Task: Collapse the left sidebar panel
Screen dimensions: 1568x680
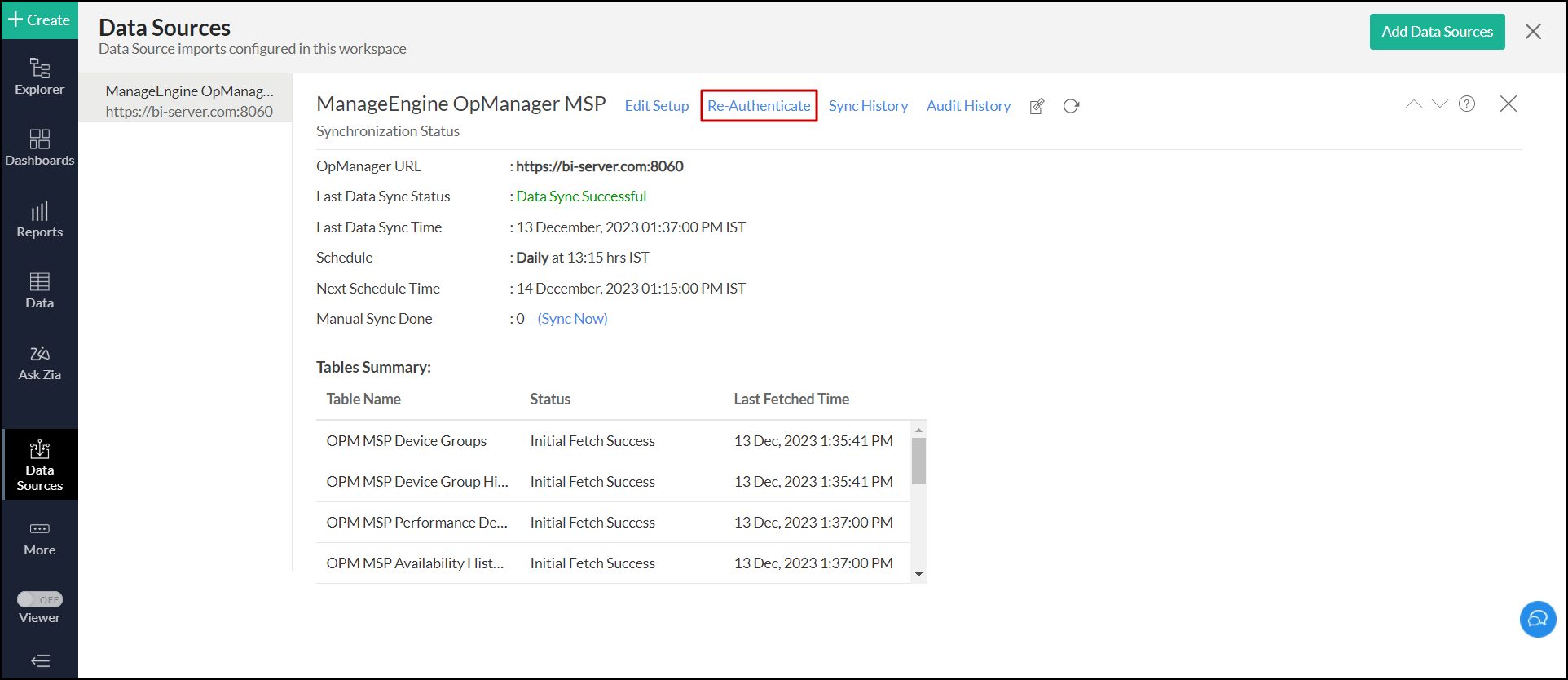Action: point(39,660)
